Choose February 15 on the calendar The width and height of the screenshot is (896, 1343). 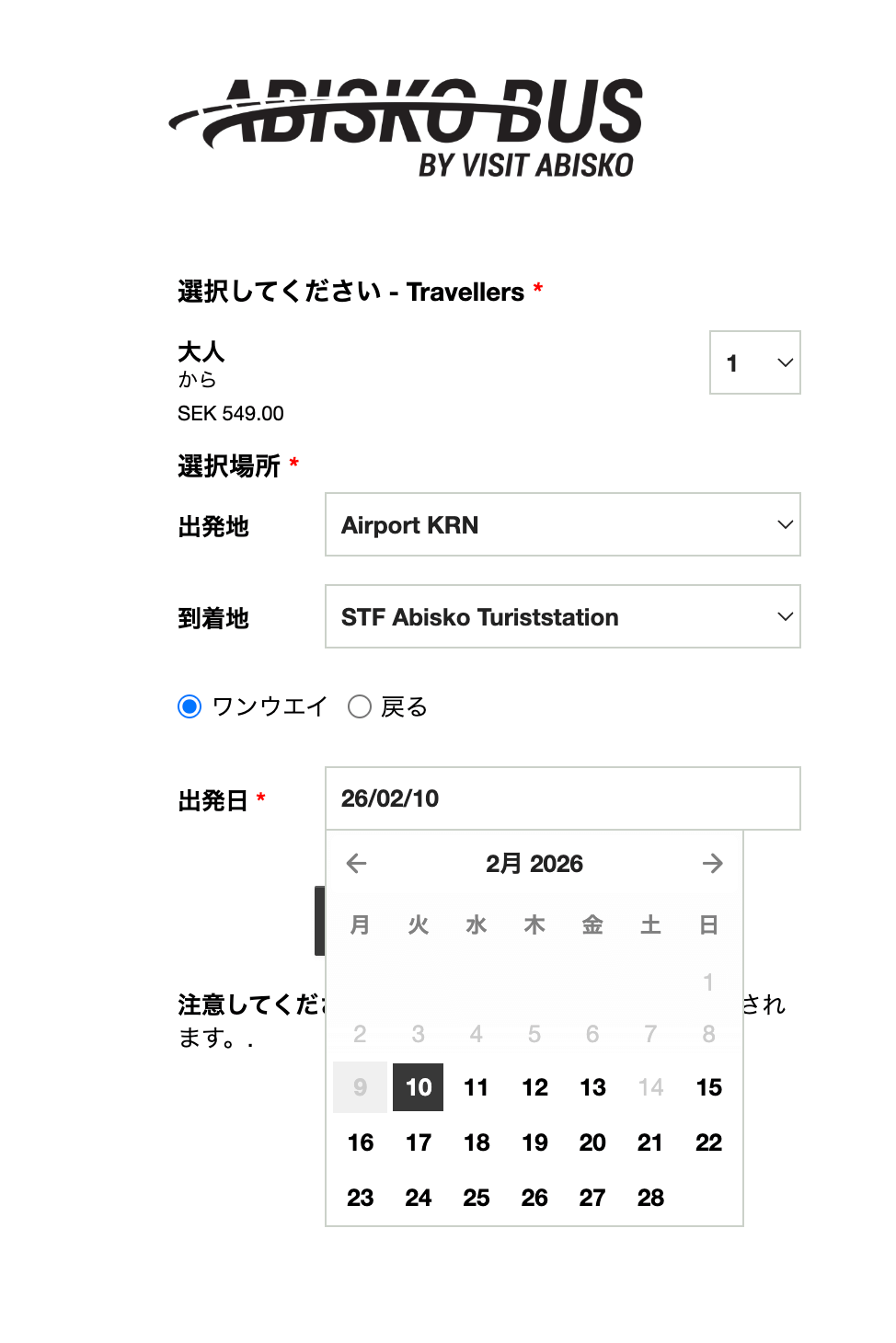[708, 1087]
